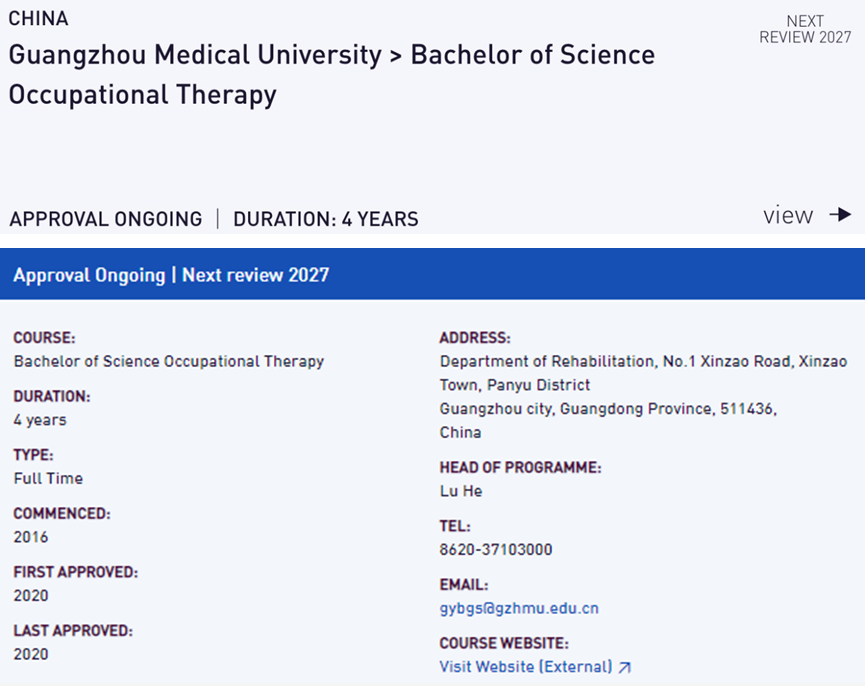Click the external link arrow icon
Screen dimensions: 865x686
click(625, 667)
